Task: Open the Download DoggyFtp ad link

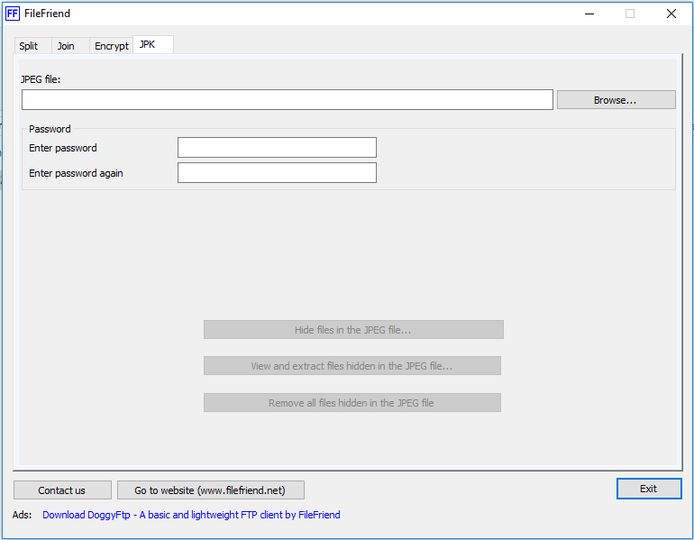Action: 191,515
